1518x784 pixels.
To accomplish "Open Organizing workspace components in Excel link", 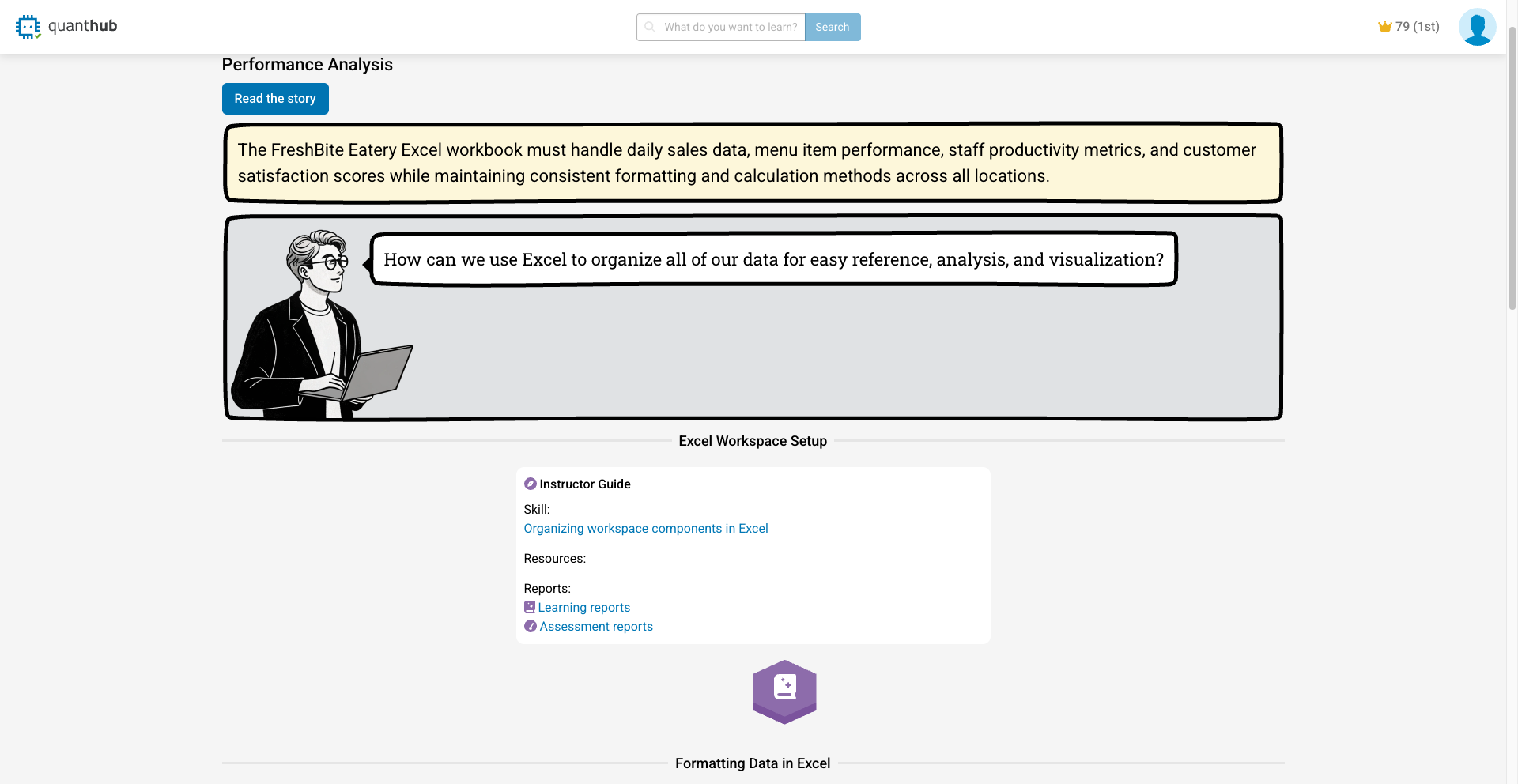I will tap(646, 528).
